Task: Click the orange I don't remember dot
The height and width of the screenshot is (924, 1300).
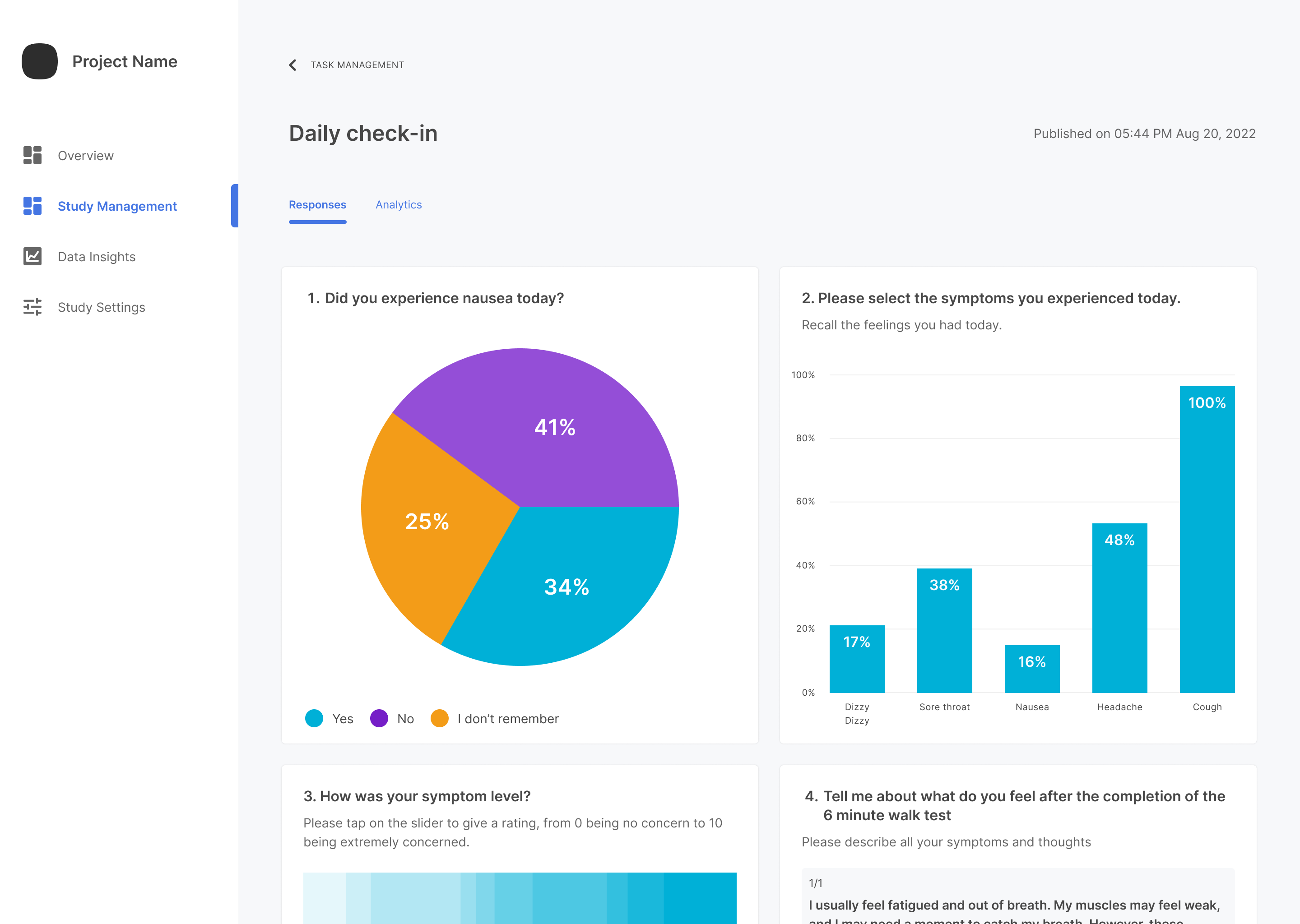Action: pyautogui.click(x=439, y=719)
